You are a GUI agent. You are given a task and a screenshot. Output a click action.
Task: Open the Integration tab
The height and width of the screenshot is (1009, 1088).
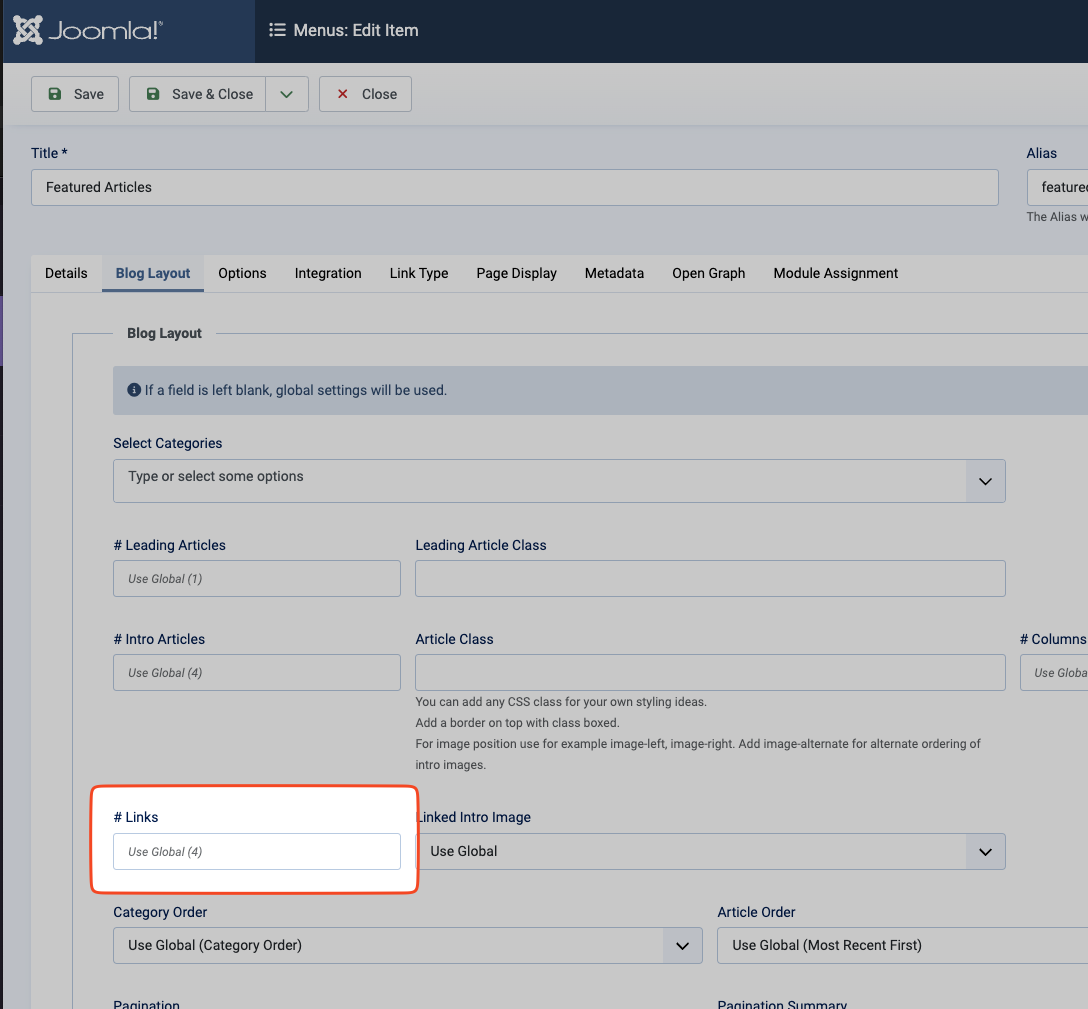328,273
